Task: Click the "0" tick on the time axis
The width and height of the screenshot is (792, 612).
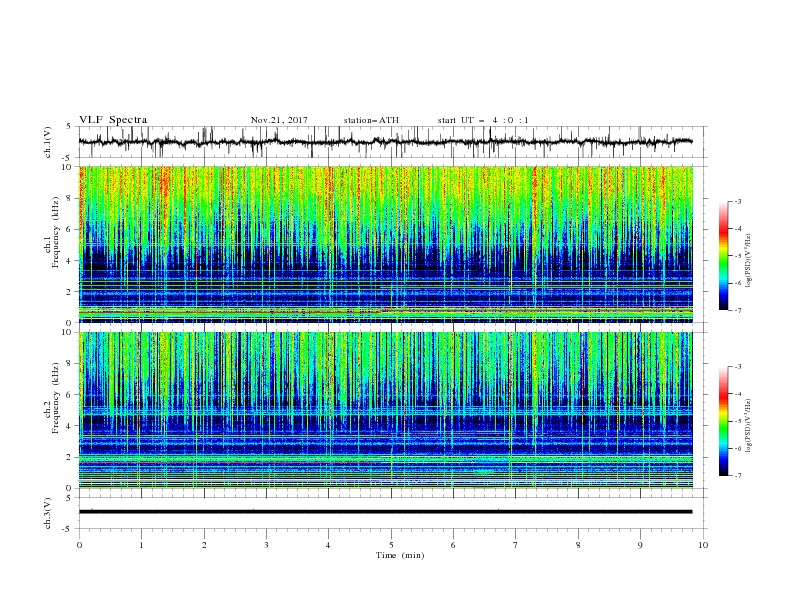Action: (79, 545)
